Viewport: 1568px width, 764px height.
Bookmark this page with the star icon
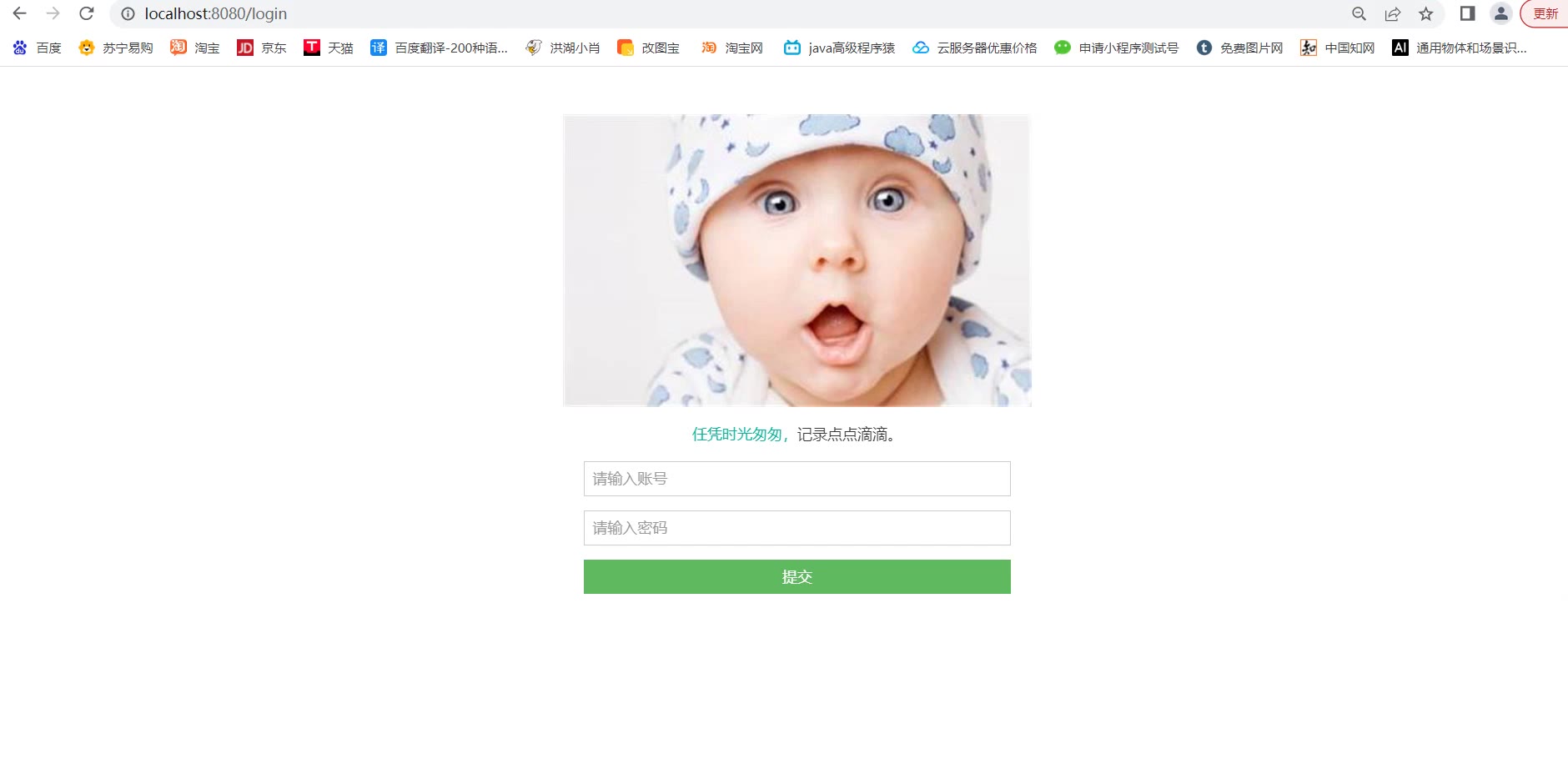click(x=1426, y=13)
